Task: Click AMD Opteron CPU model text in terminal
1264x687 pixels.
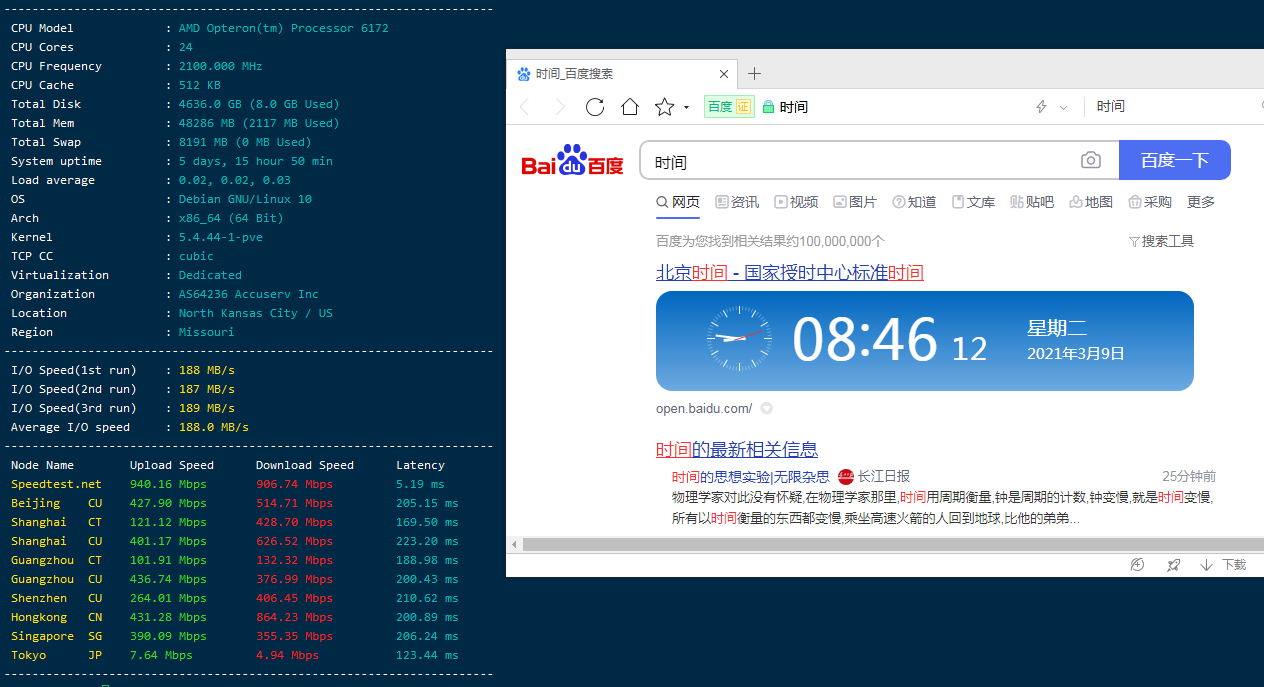Action: [284, 28]
